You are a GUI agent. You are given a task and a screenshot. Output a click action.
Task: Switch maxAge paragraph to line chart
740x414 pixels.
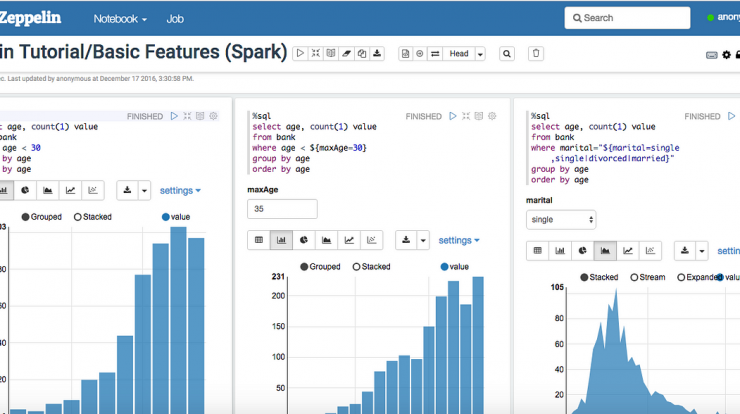349,240
